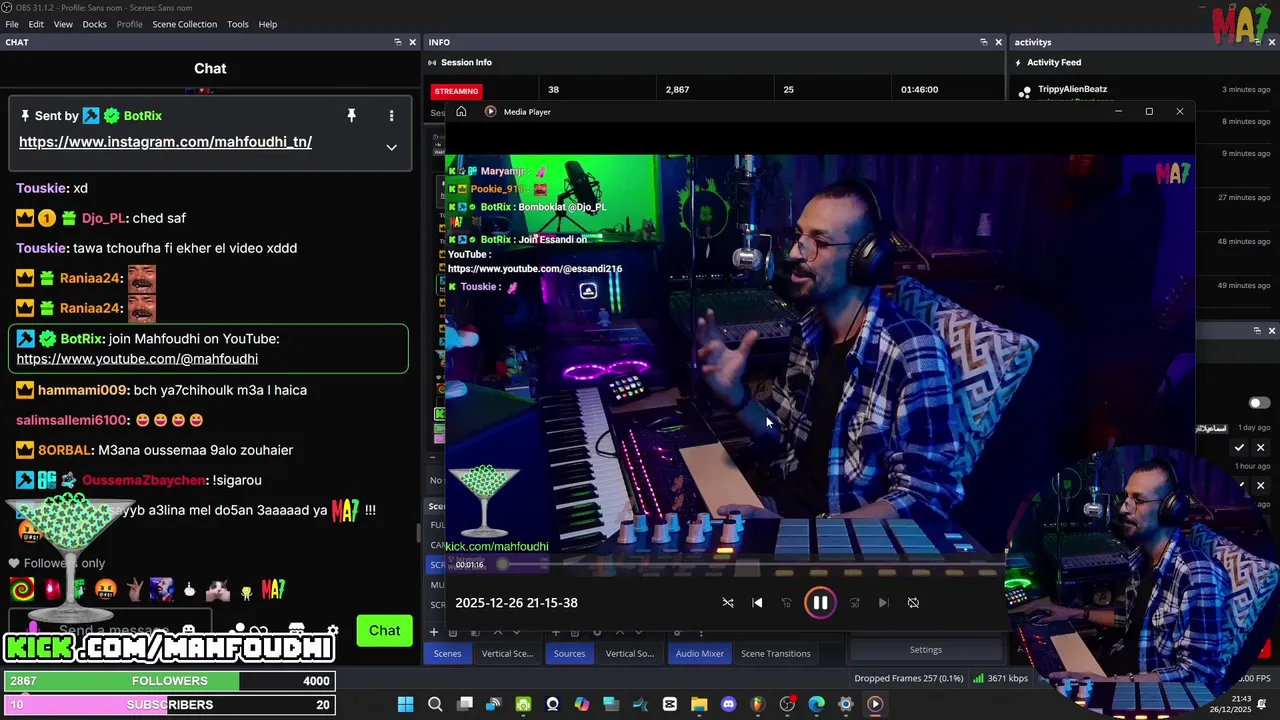The width and height of the screenshot is (1280, 720).
Task: Switch to the Audio Mixer tab
Action: click(699, 653)
